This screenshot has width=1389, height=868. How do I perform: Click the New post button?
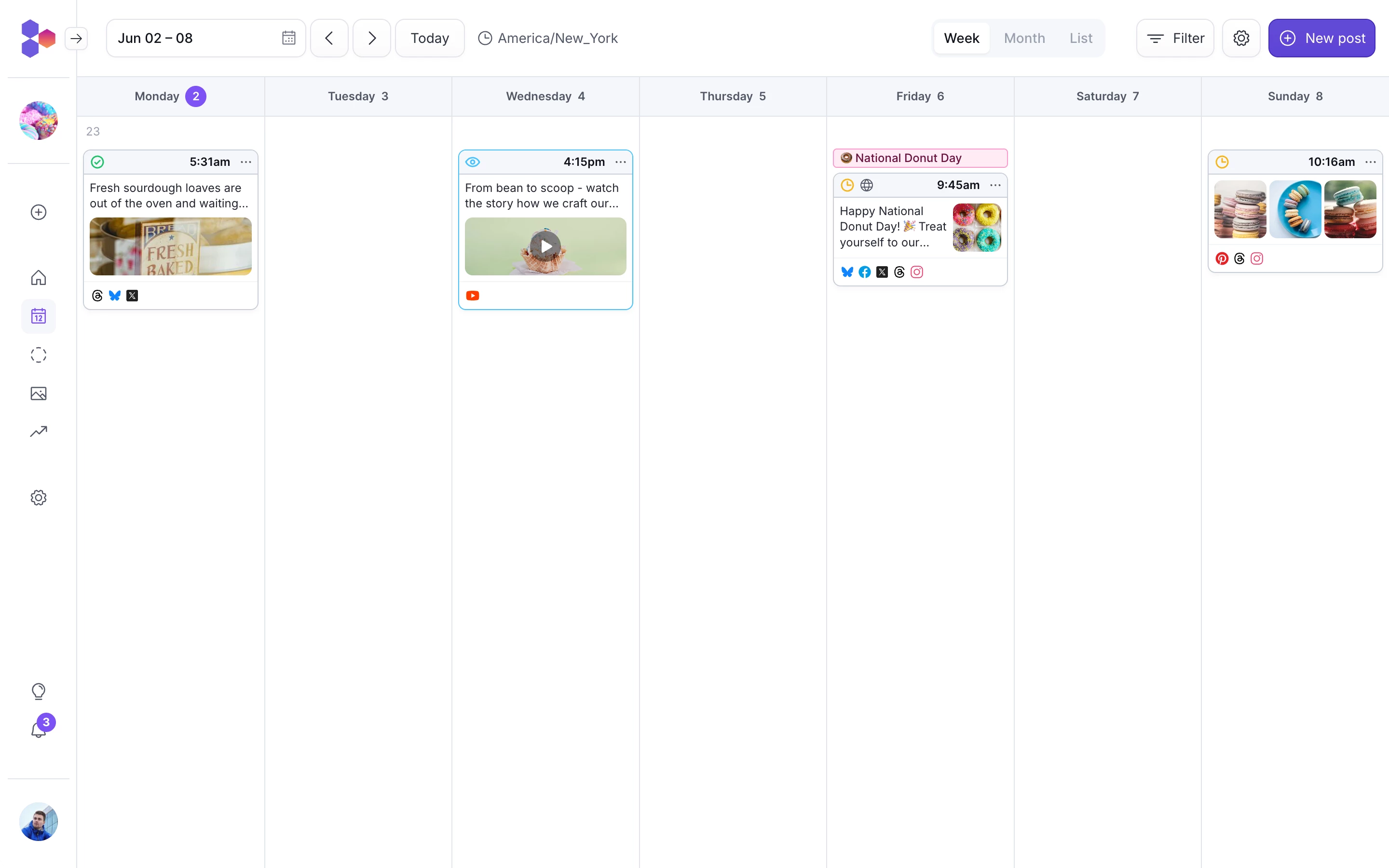click(x=1322, y=38)
